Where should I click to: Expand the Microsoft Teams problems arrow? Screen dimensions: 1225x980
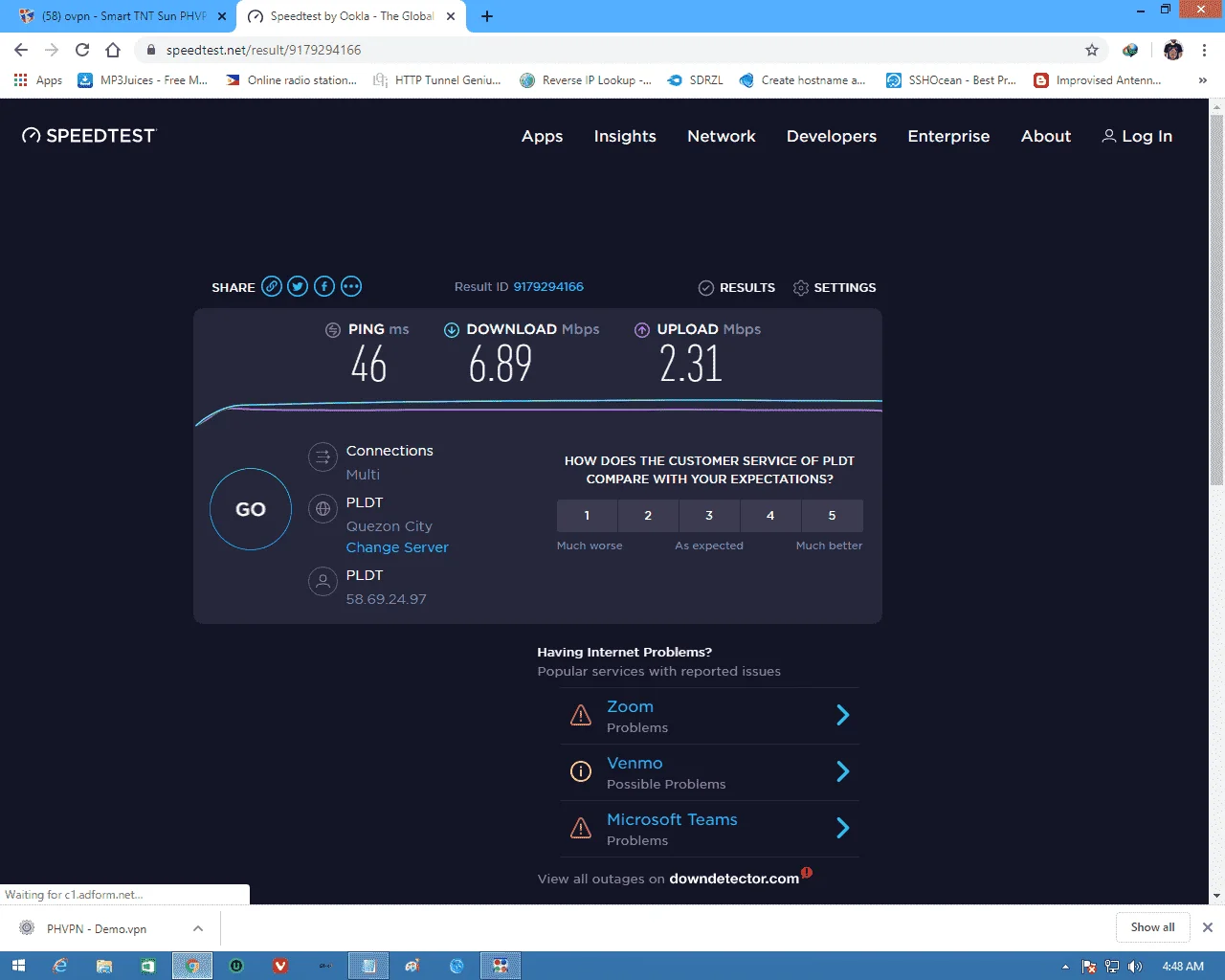click(843, 828)
